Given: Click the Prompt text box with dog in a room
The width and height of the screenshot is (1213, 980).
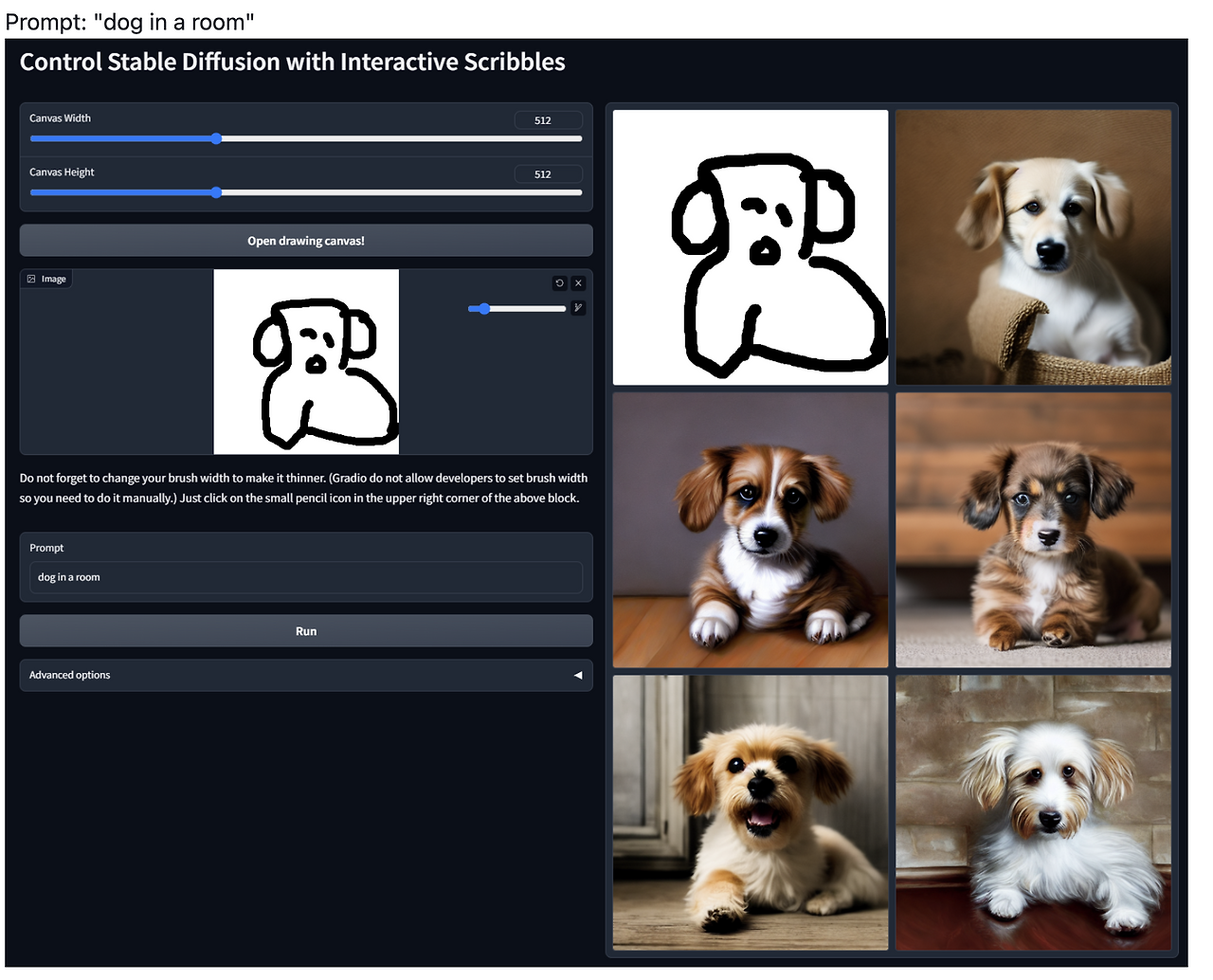Looking at the screenshot, I should pos(306,577).
